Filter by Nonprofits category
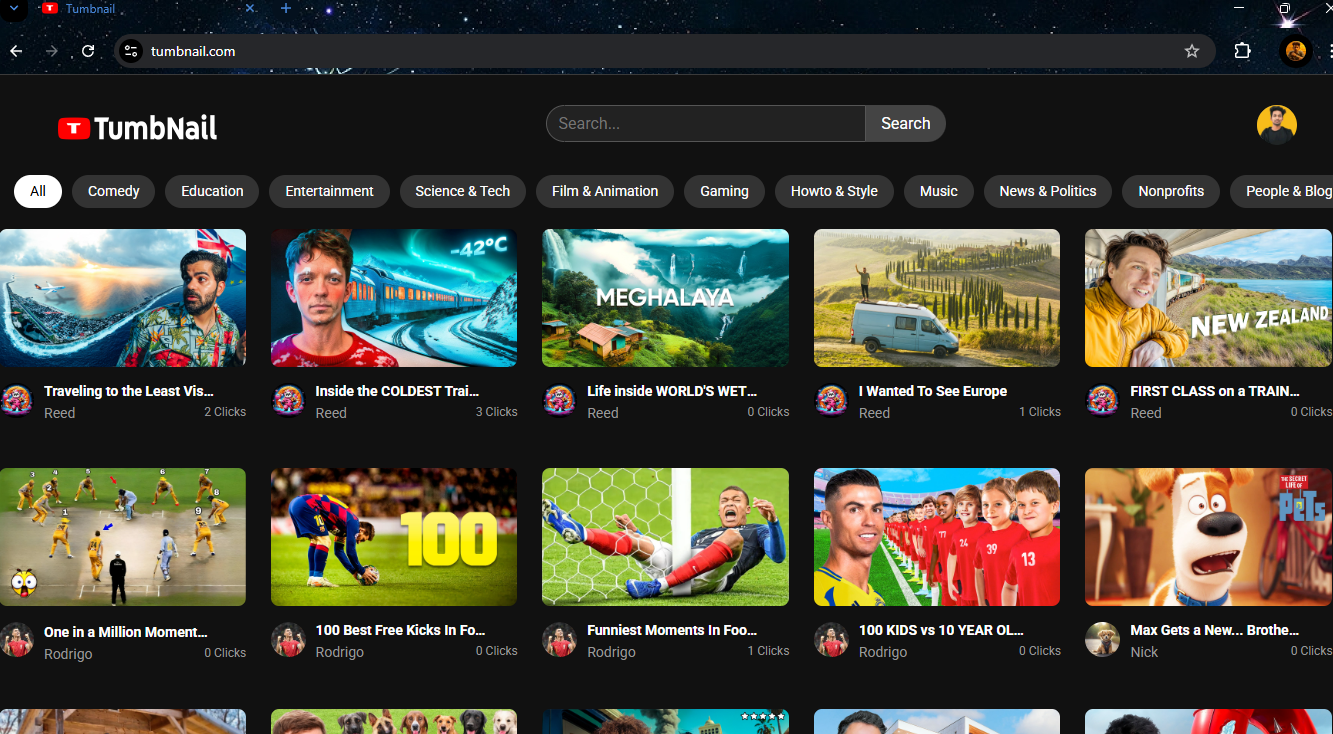The height and width of the screenshot is (734, 1333). pyautogui.click(x=1171, y=191)
